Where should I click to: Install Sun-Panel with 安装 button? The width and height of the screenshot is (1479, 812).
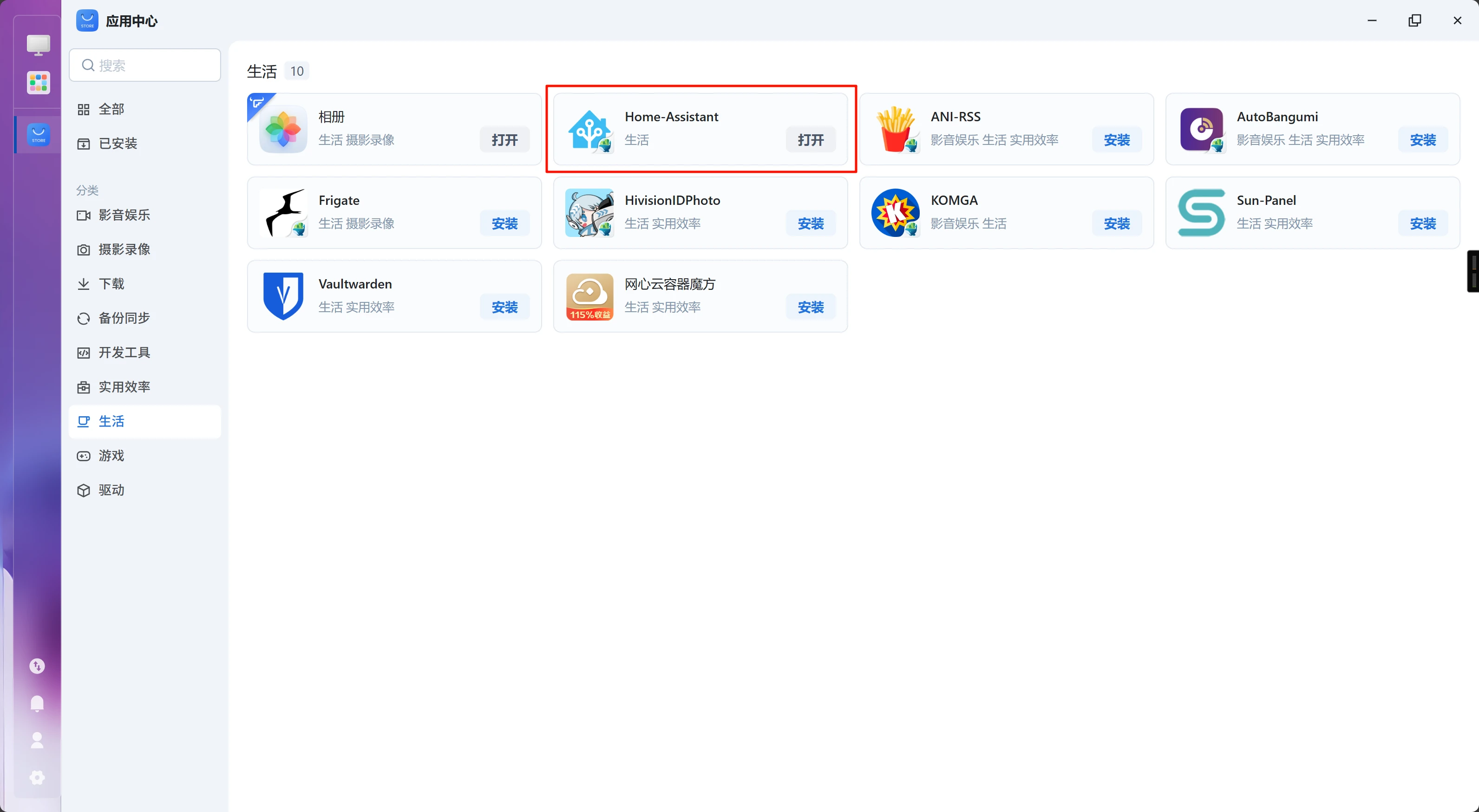coord(1423,223)
